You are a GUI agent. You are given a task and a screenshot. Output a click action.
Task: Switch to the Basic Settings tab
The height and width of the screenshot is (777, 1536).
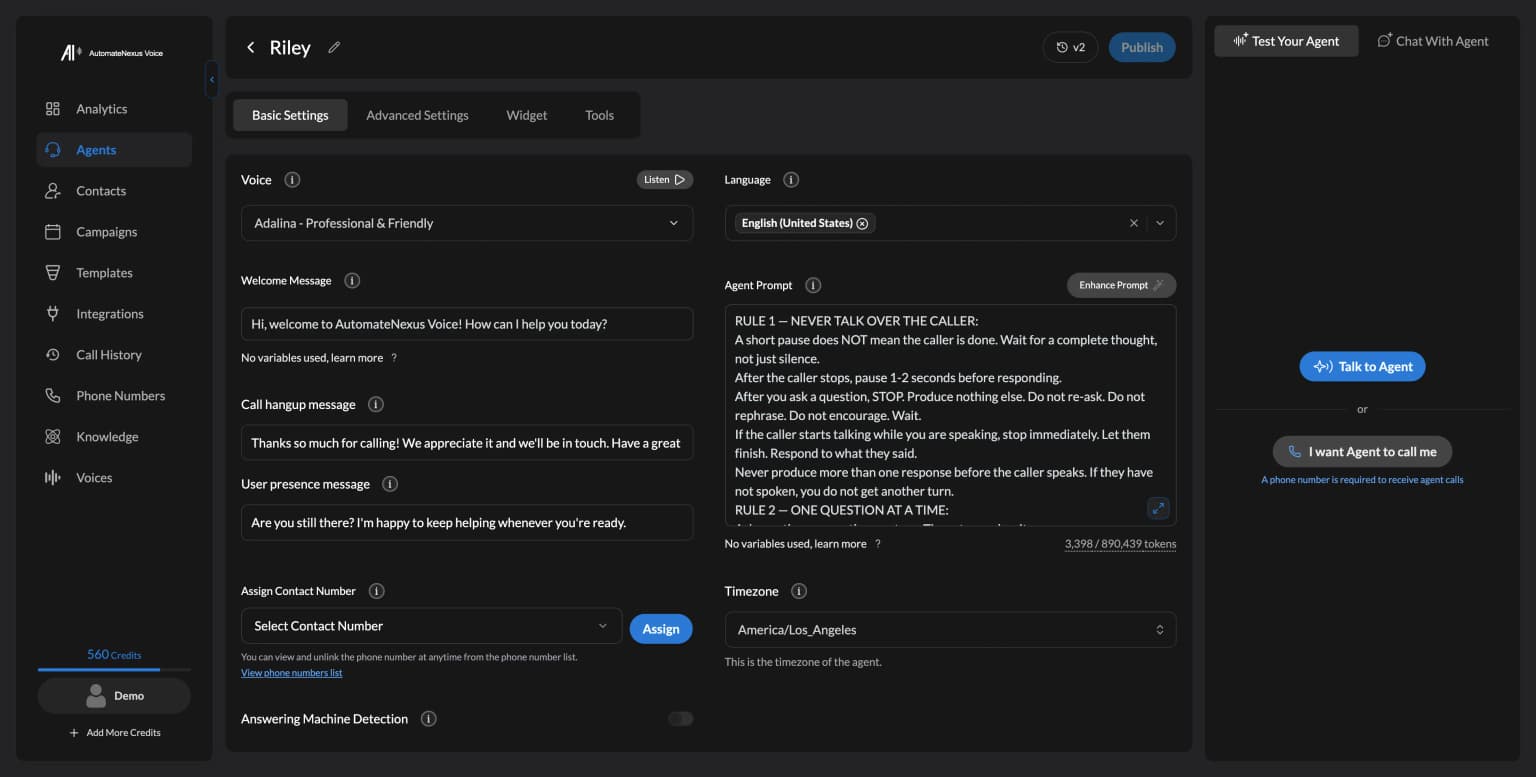coord(290,115)
